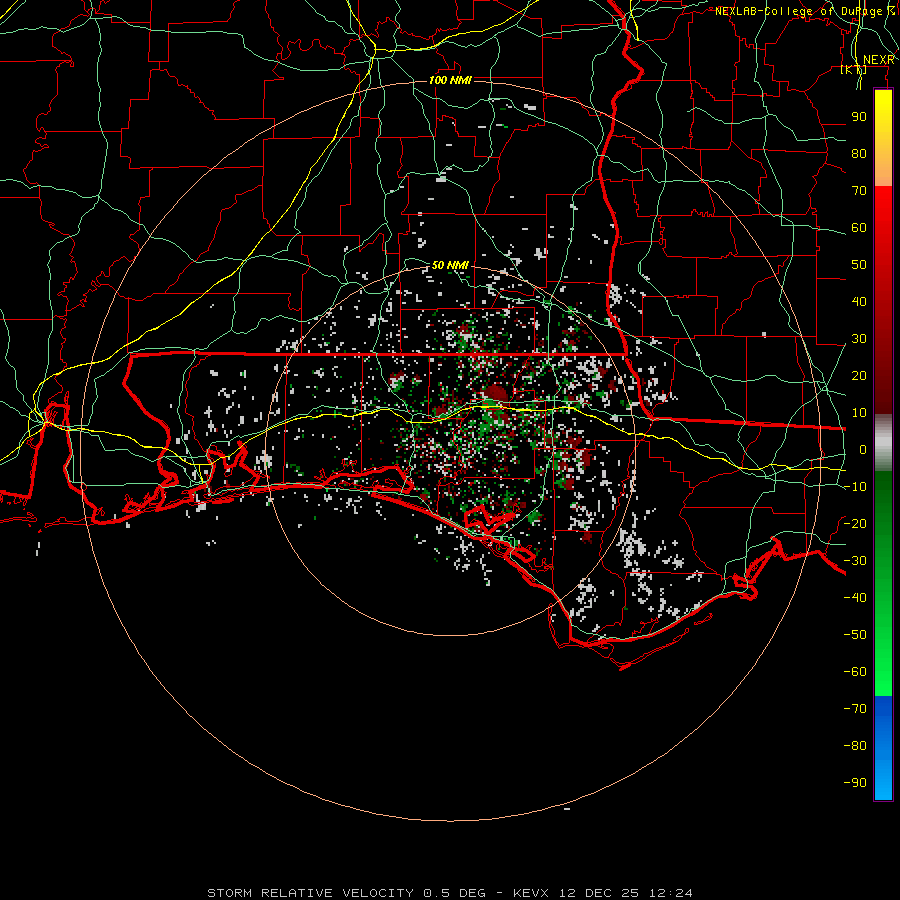Click the -10 value on the velocity scale
Viewport: 900px width, 900px height.
(855, 487)
